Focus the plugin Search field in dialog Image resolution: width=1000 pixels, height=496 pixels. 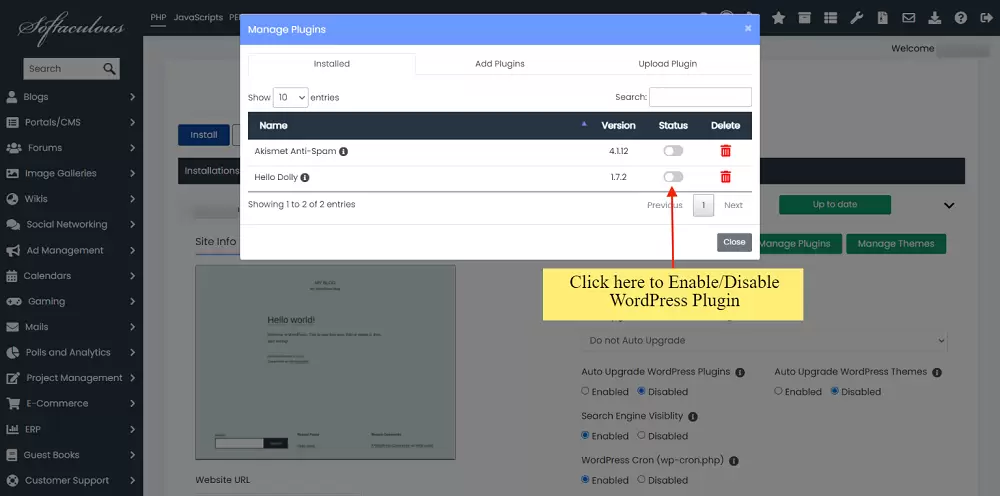click(700, 97)
